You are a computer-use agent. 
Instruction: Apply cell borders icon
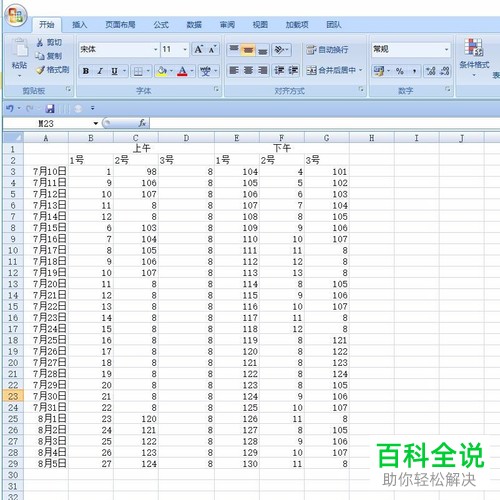point(138,71)
